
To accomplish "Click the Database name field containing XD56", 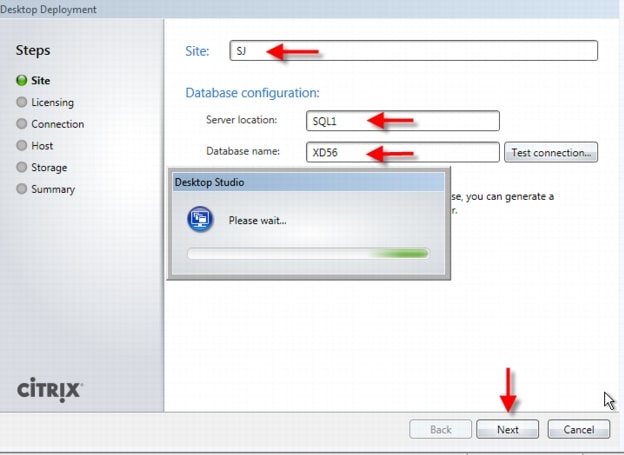I will click(403, 152).
